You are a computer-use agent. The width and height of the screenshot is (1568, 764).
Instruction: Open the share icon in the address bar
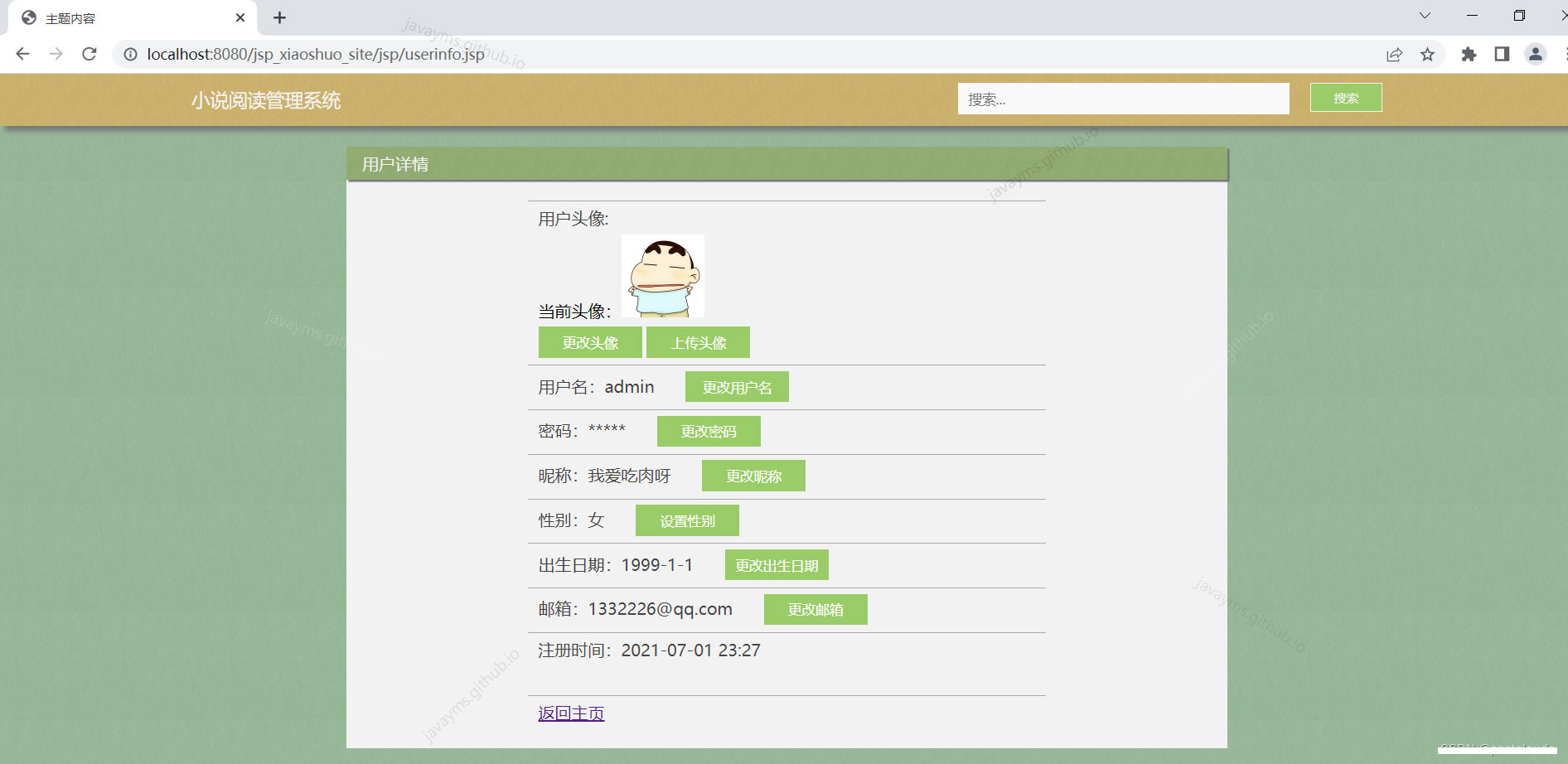pos(1394,54)
